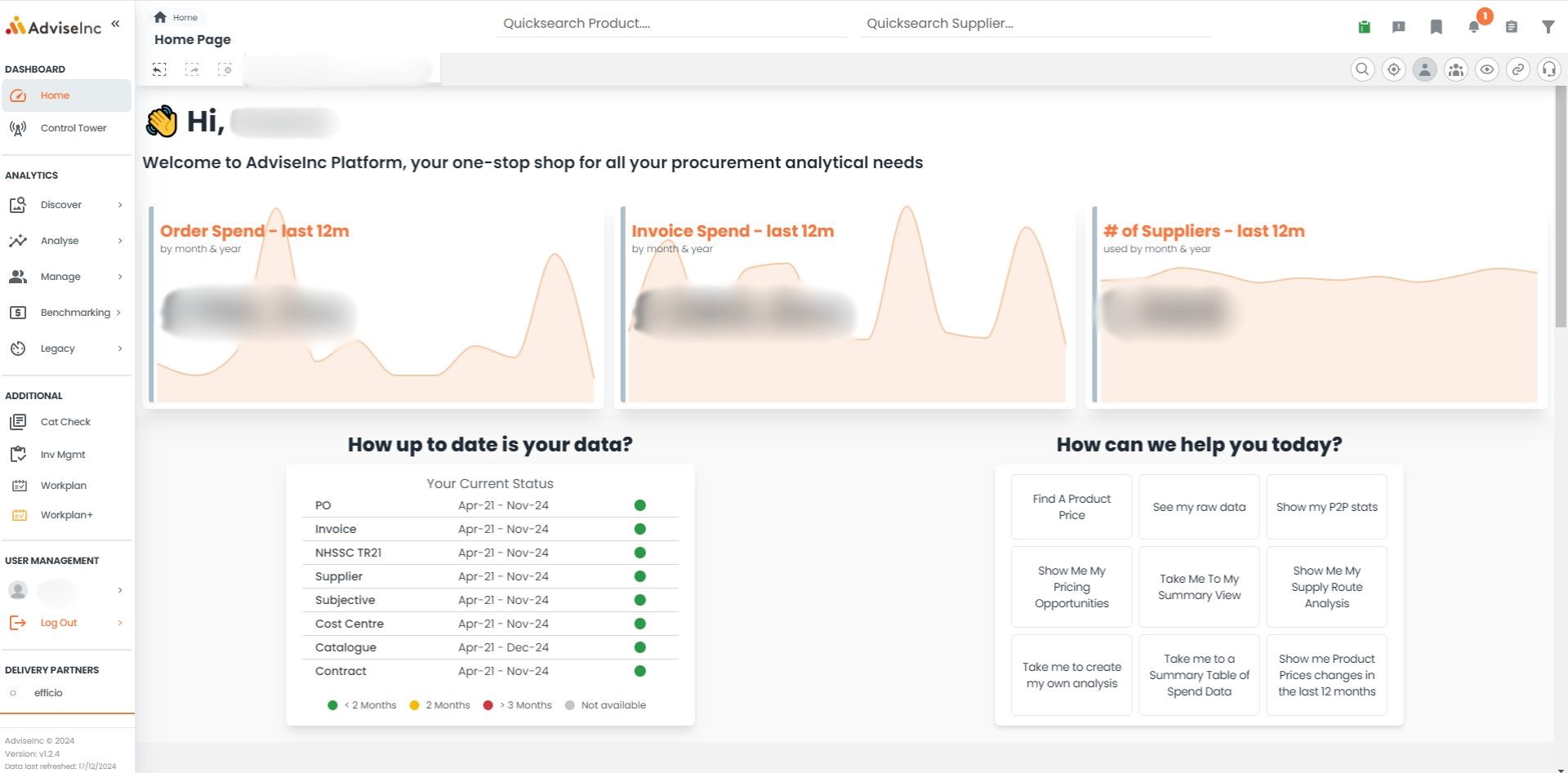This screenshot has width=1568, height=773.
Task: Click the clear selections icon
Action: point(225,70)
